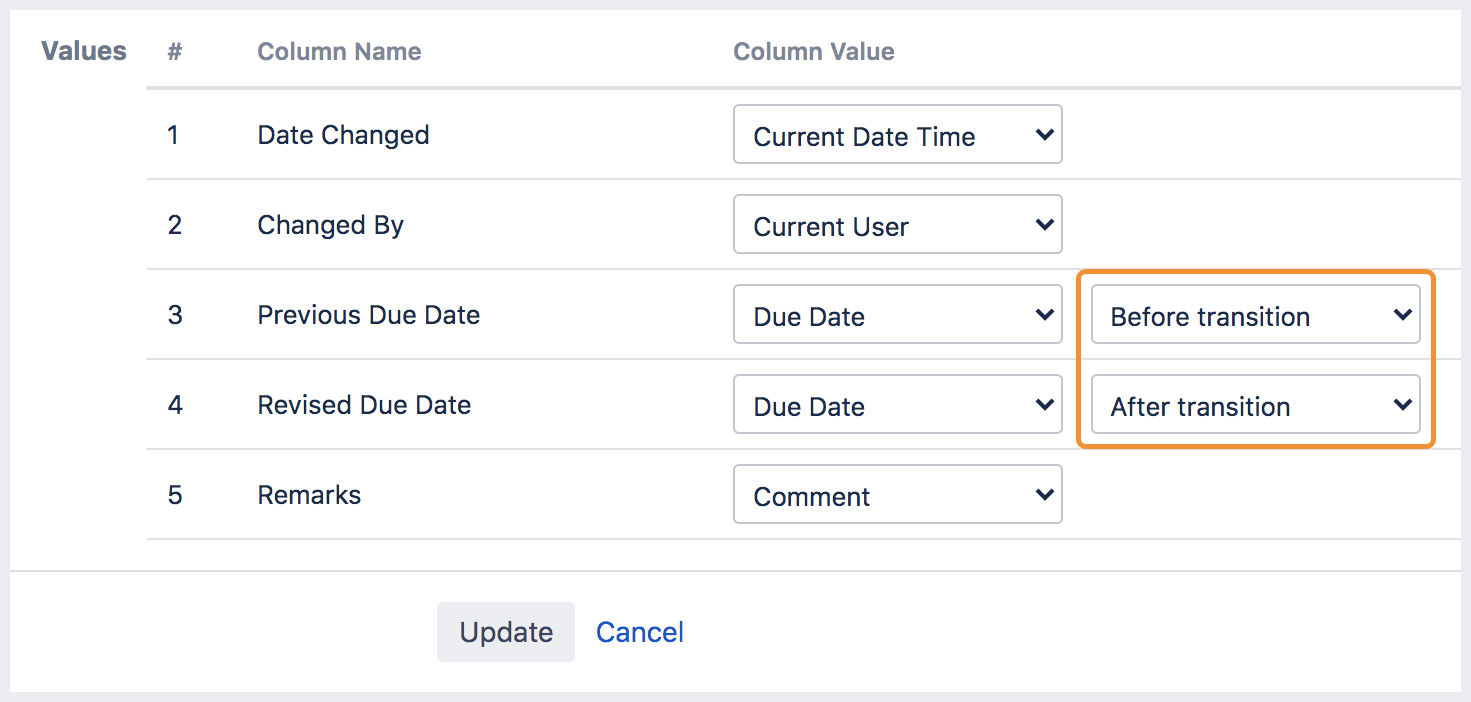Select row number 5 in the table
The image size is (1471, 702).
pos(174,495)
